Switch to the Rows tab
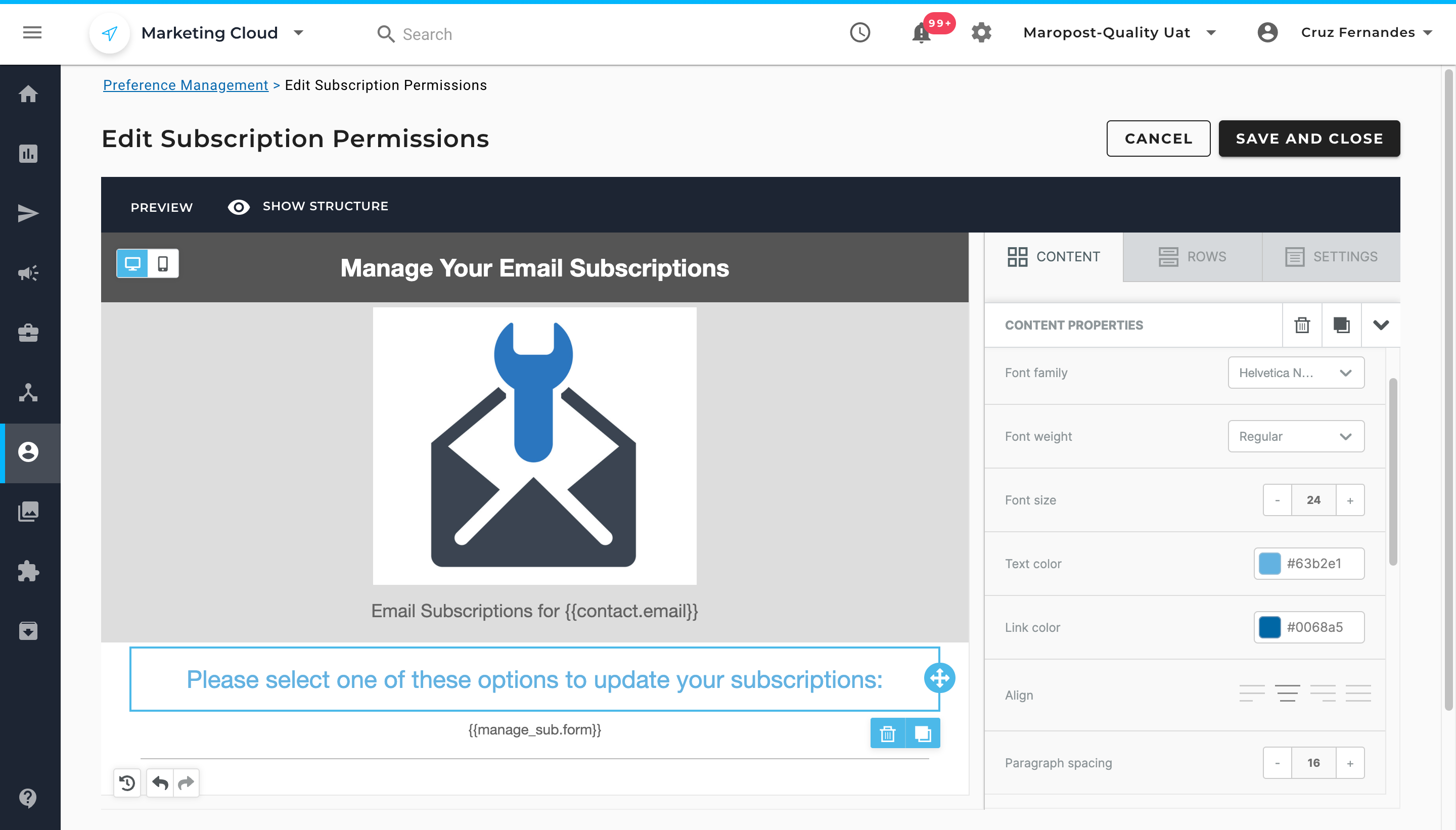 click(x=1192, y=256)
